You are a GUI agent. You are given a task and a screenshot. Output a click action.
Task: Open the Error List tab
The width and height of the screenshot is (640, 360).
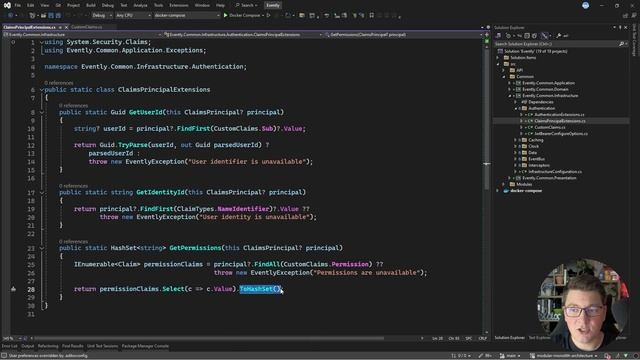tap(9, 346)
